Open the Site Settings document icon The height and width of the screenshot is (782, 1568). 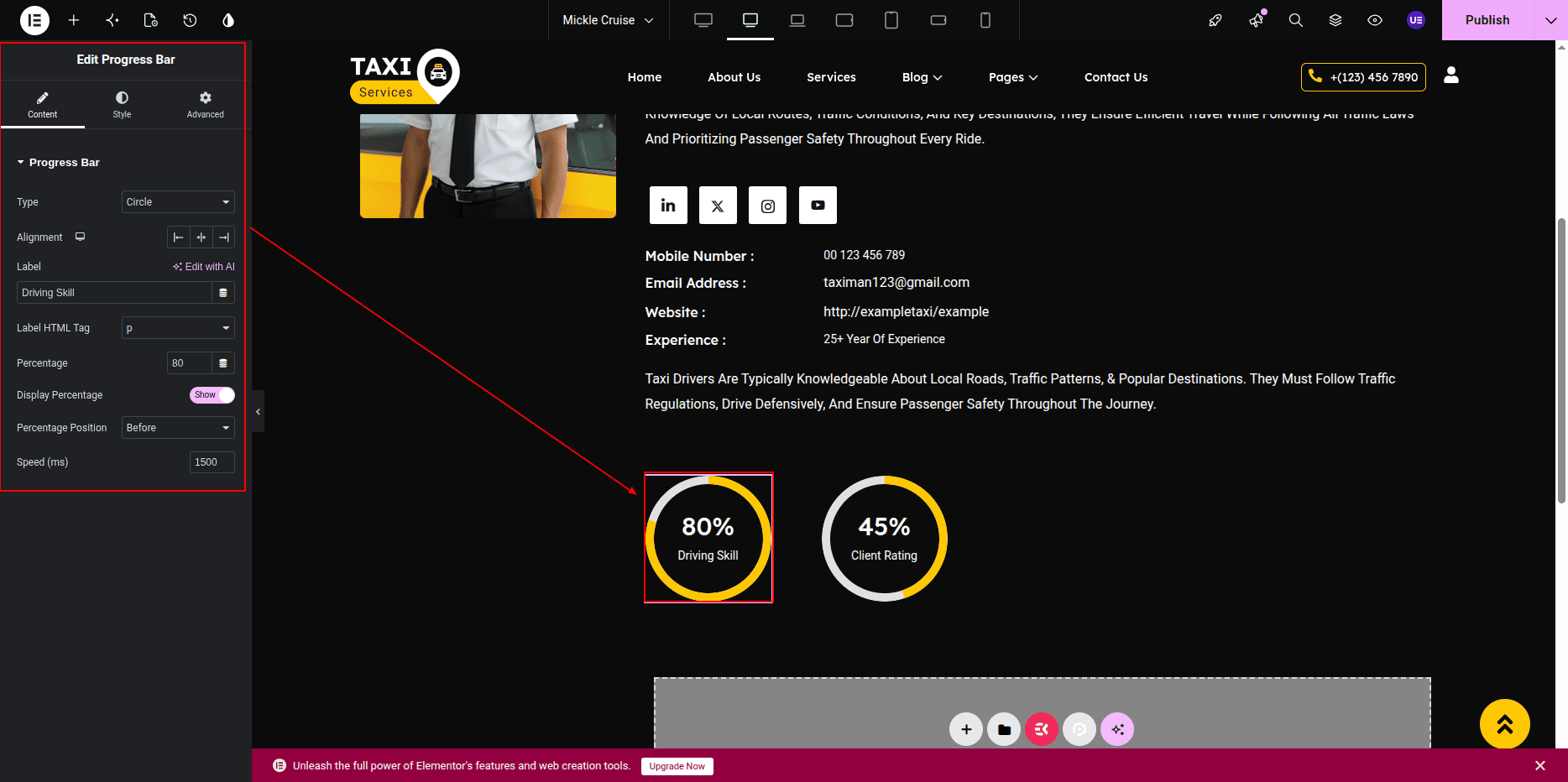[151, 20]
